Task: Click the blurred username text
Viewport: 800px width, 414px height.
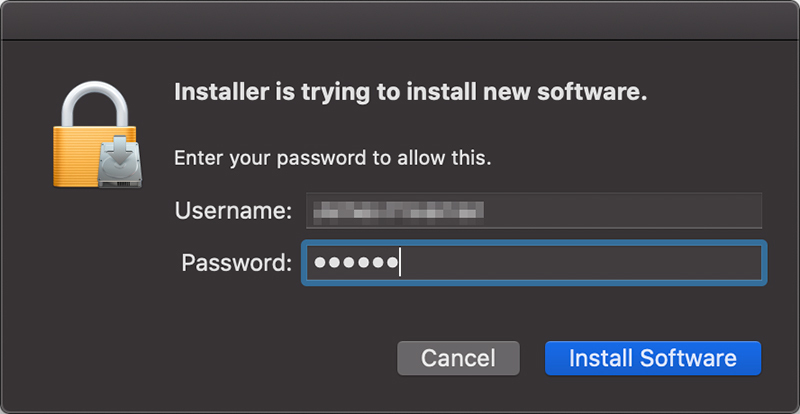Action: click(x=399, y=211)
